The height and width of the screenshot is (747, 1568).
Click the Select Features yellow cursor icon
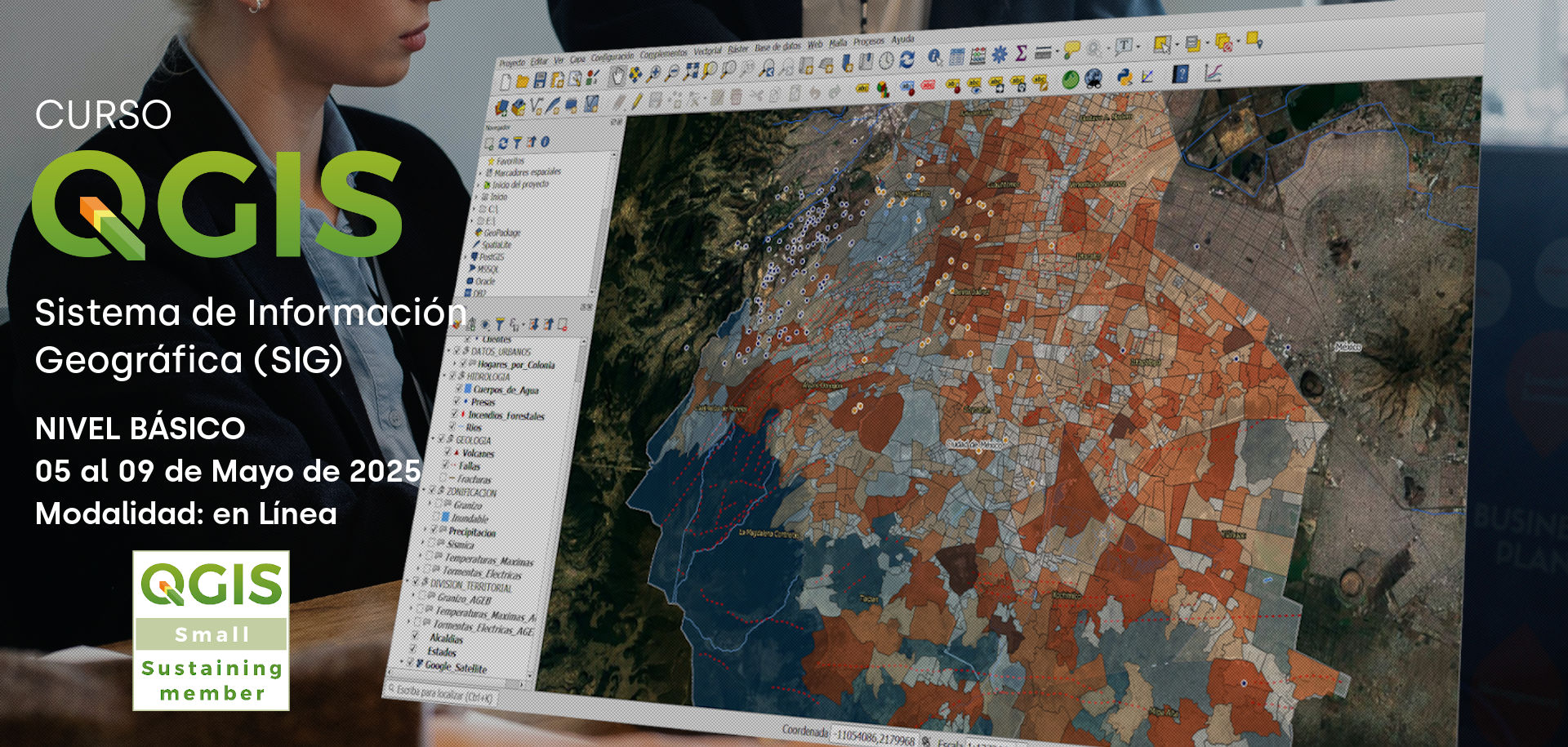(1163, 45)
